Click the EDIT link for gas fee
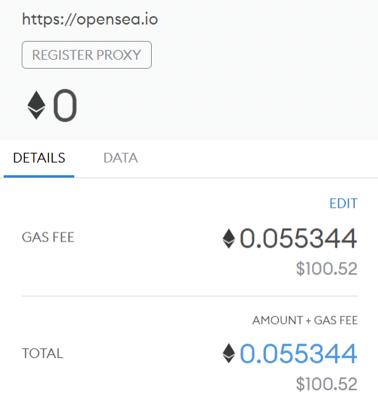Screen dimensions: 378x406 343,203
